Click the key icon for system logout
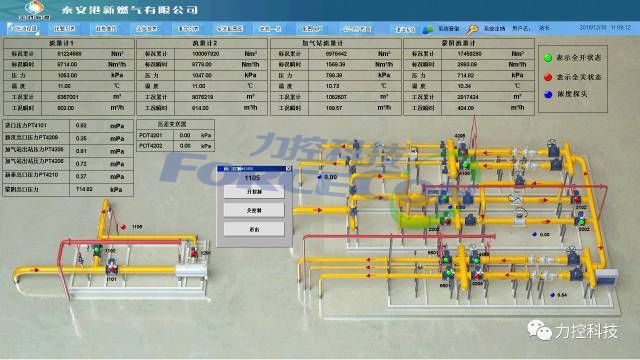 point(473,29)
